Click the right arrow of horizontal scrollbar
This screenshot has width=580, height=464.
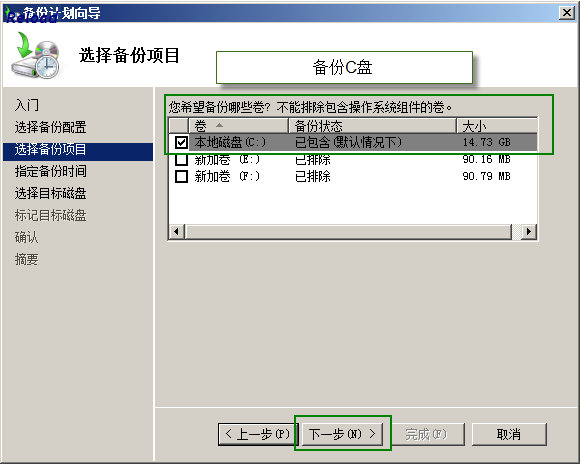pyautogui.click(x=529, y=232)
